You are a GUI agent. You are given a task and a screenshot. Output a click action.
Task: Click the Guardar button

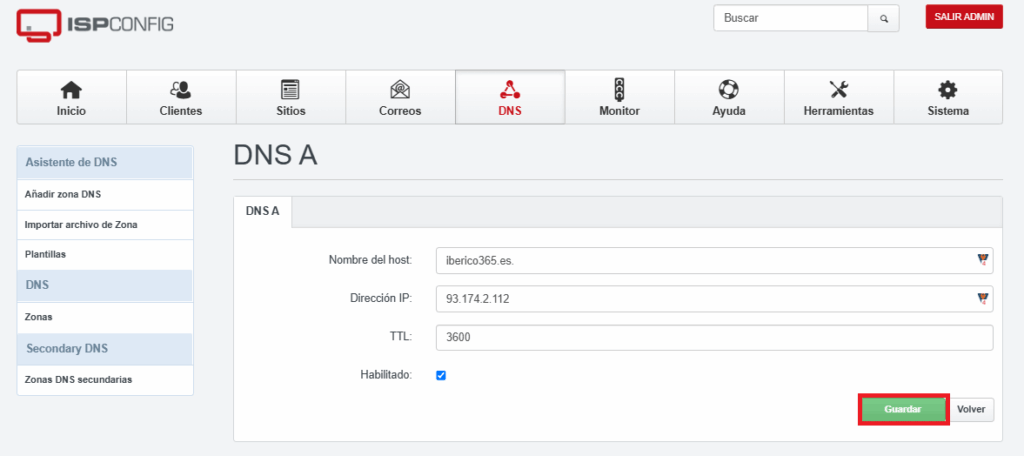point(903,410)
